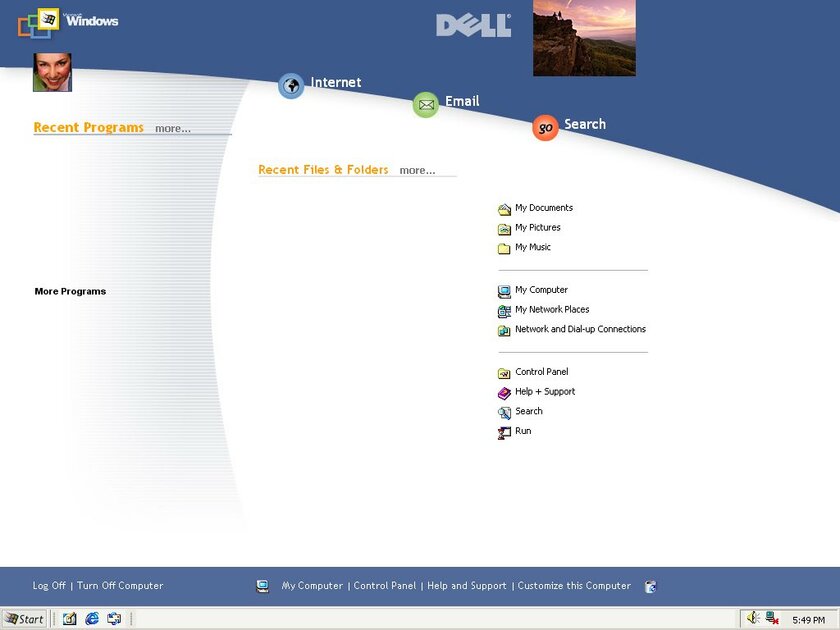840x630 pixels.
Task: Click the user profile picture
Action: 52,73
